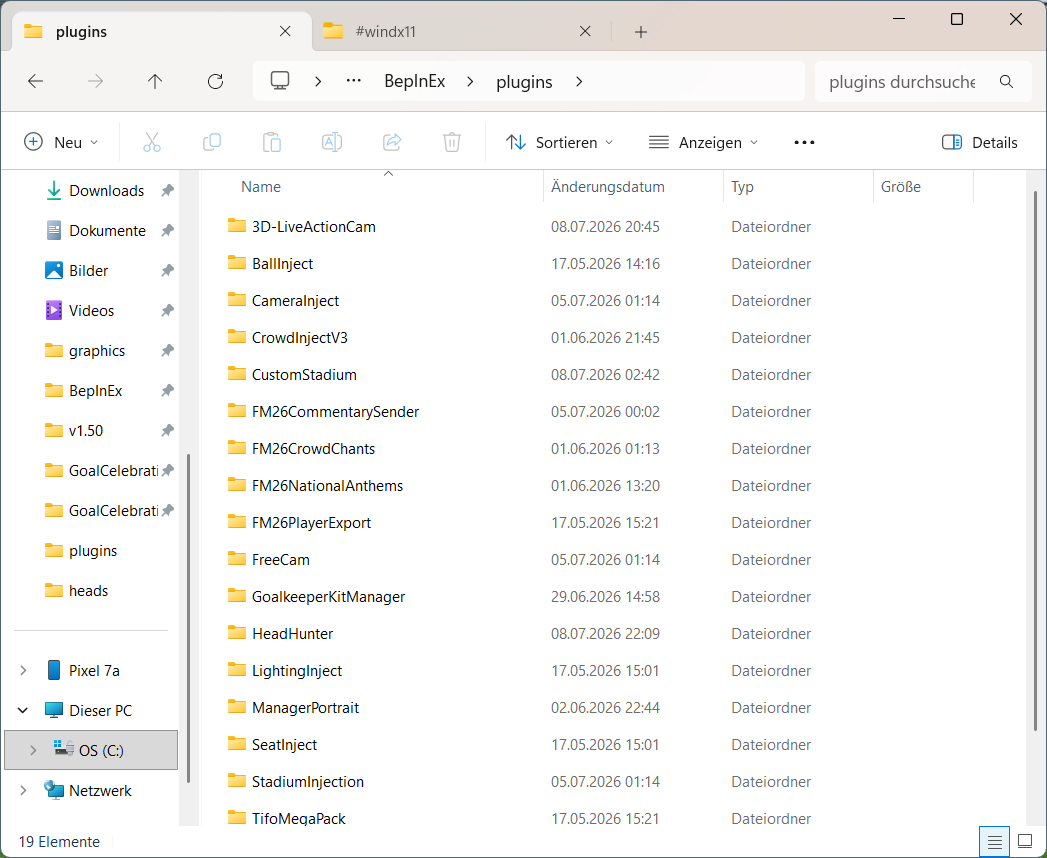Screen dimensions: 1047x858
Task: Open the Anzeigen dropdown
Action: pyautogui.click(x=704, y=142)
